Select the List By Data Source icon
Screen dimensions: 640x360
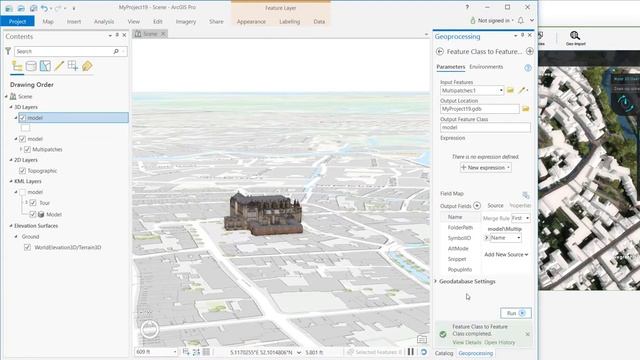(31, 66)
